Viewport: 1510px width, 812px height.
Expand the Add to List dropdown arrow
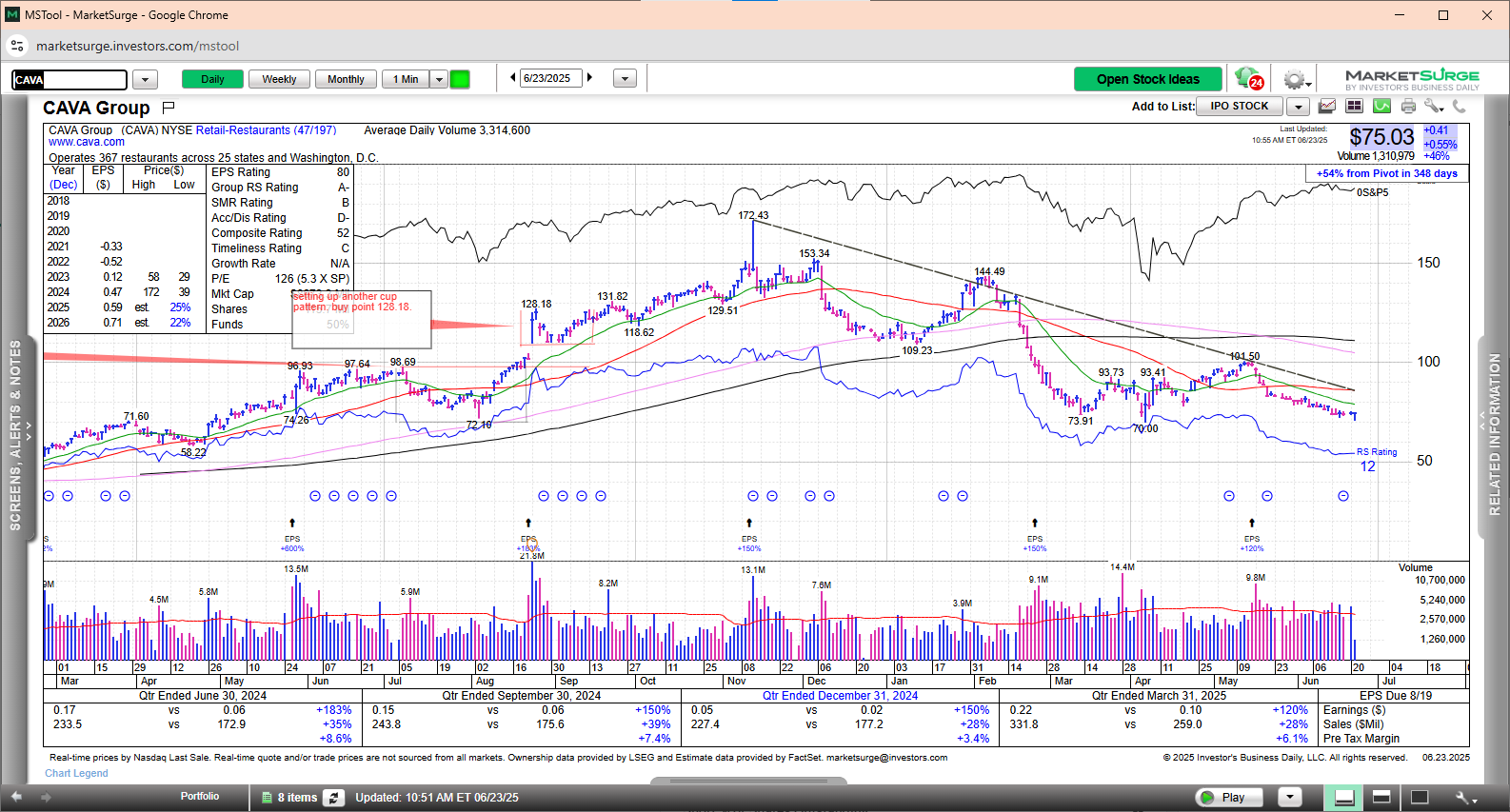pos(1299,107)
